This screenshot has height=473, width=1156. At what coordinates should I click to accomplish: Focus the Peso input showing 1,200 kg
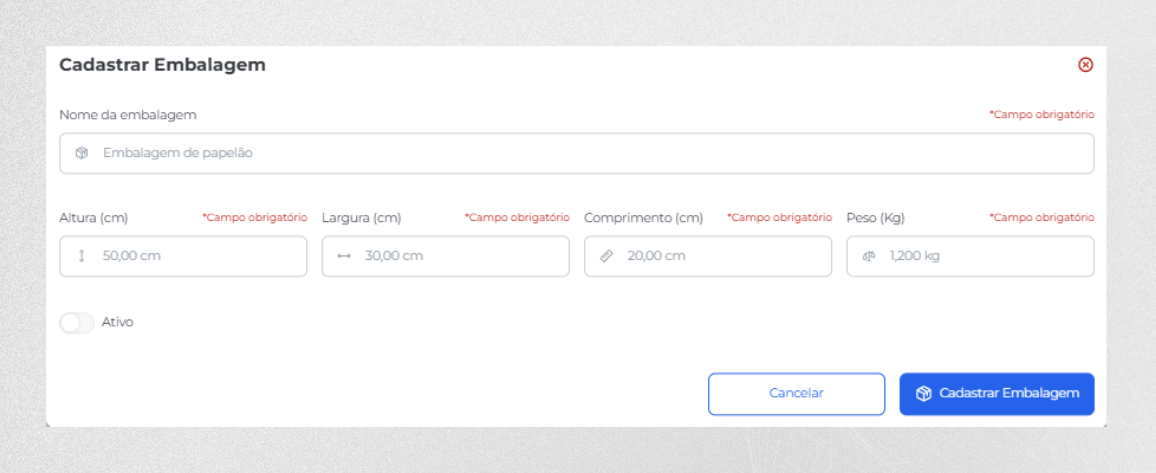[x=970, y=256]
